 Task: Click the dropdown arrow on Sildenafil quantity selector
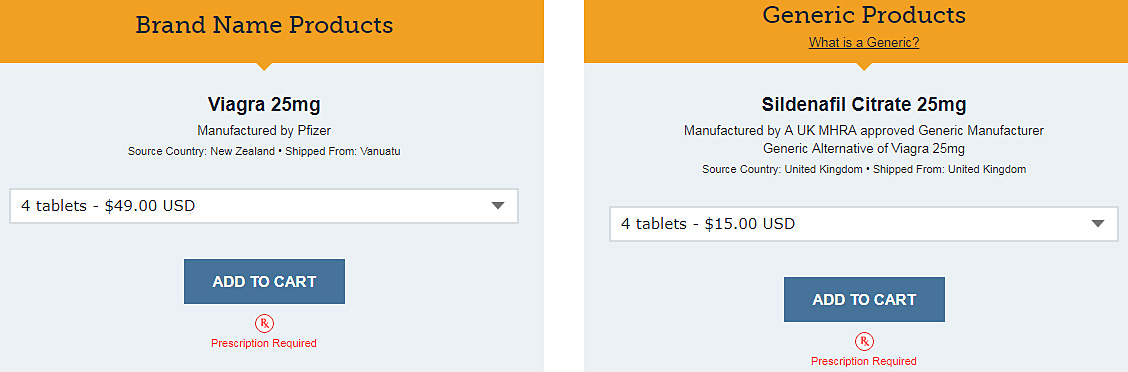1098,224
